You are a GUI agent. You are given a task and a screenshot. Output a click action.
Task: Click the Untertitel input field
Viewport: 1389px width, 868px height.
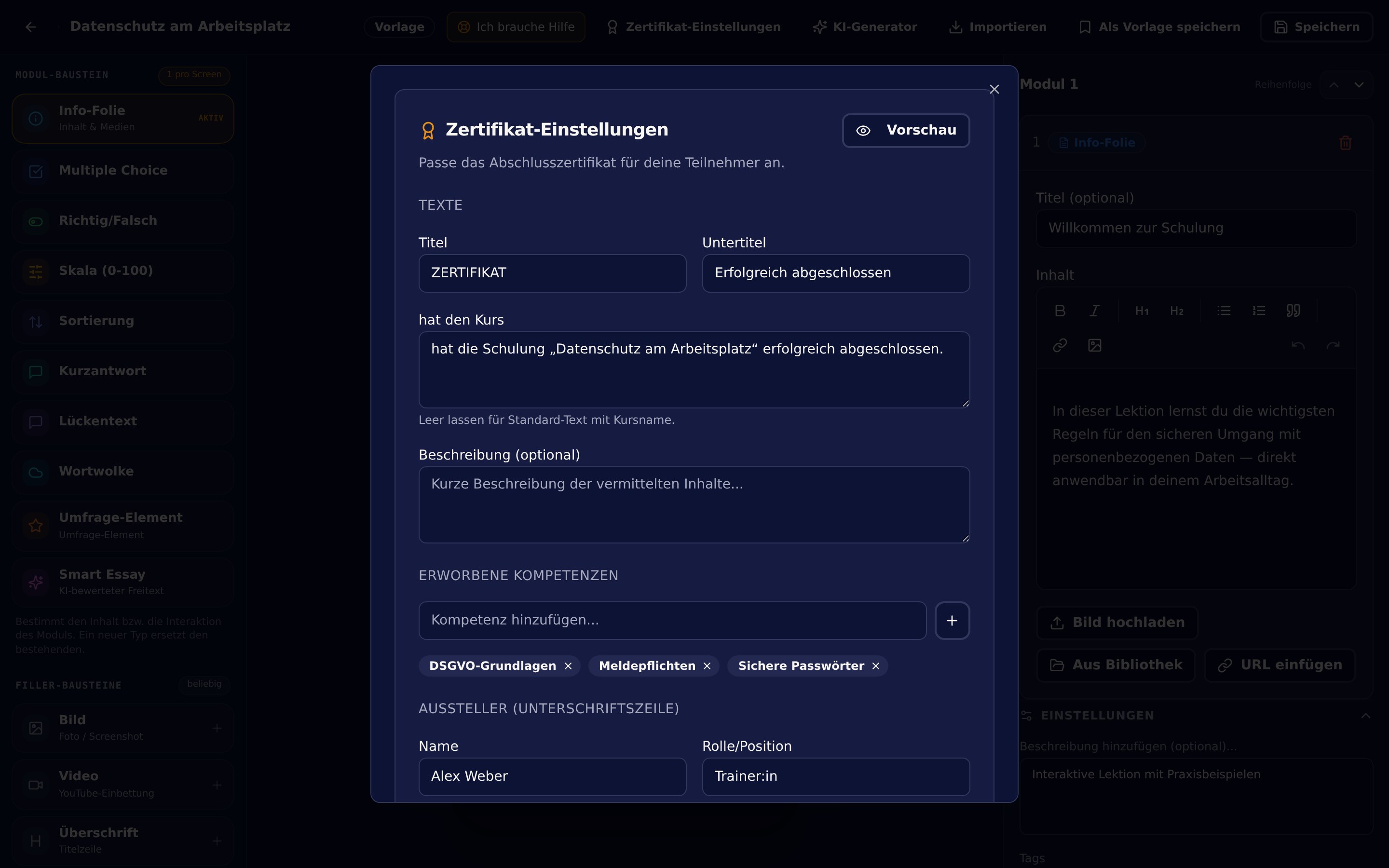coord(836,273)
